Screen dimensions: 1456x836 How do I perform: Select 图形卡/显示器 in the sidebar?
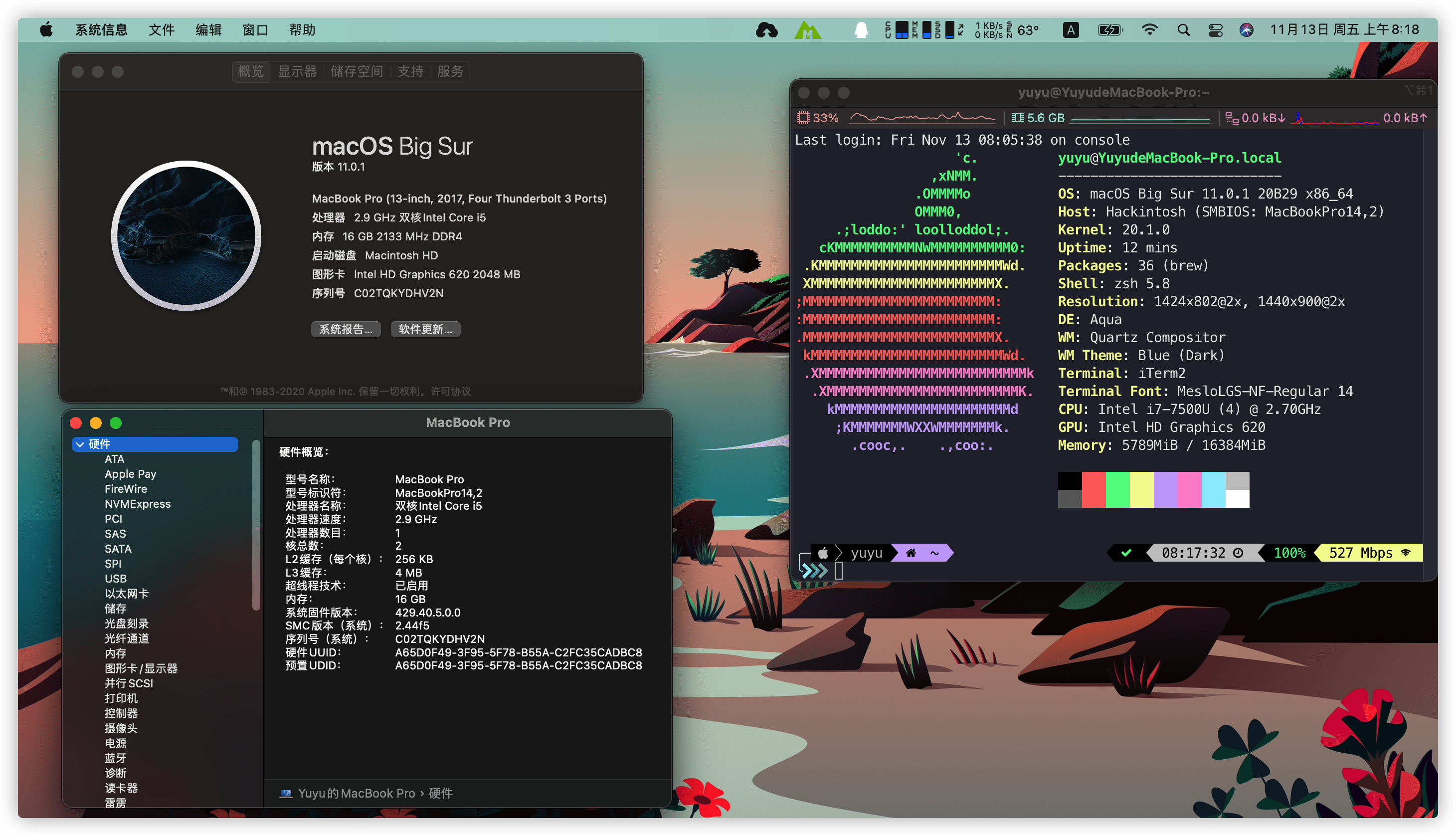[141, 668]
